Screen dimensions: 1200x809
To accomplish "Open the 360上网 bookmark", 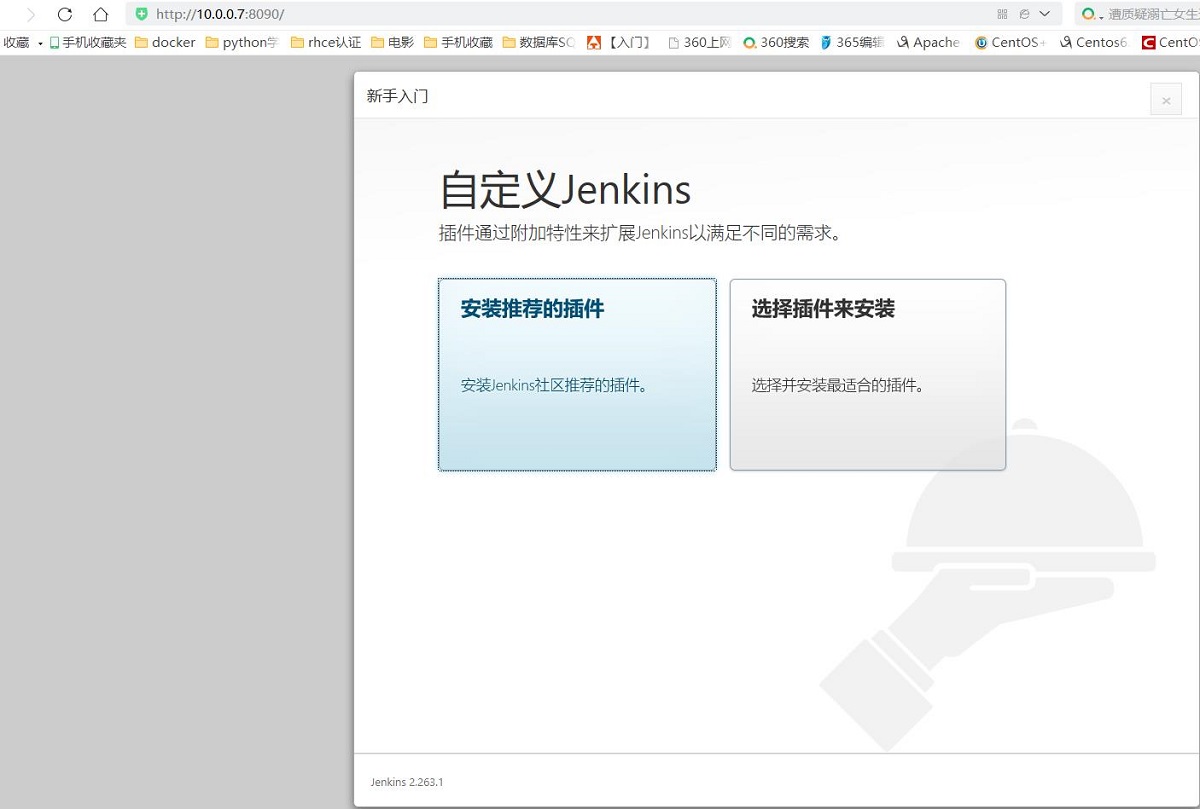I will pos(699,43).
